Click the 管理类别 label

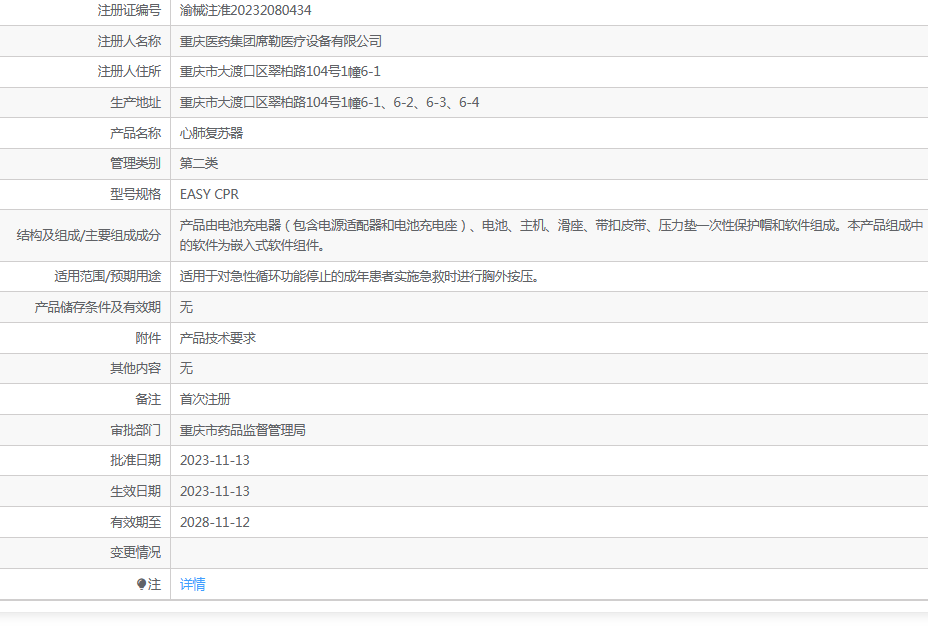click(x=136, y=163)
